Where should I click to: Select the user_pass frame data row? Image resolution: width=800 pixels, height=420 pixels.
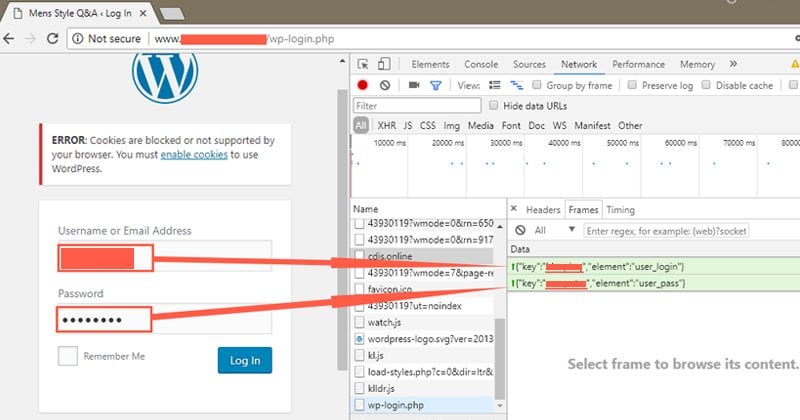(654, 283)
